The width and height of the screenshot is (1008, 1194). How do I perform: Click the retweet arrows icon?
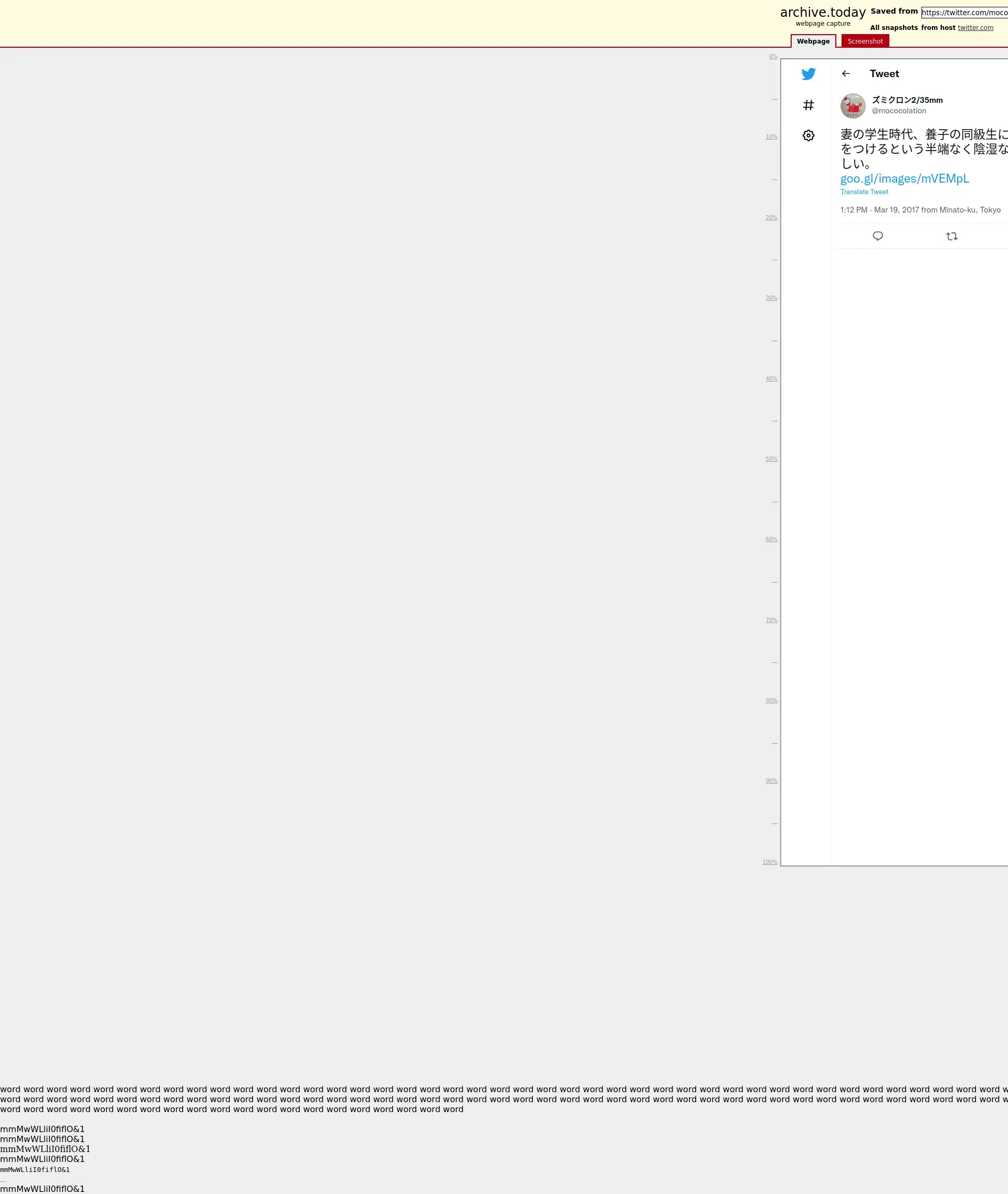point(951,236)
